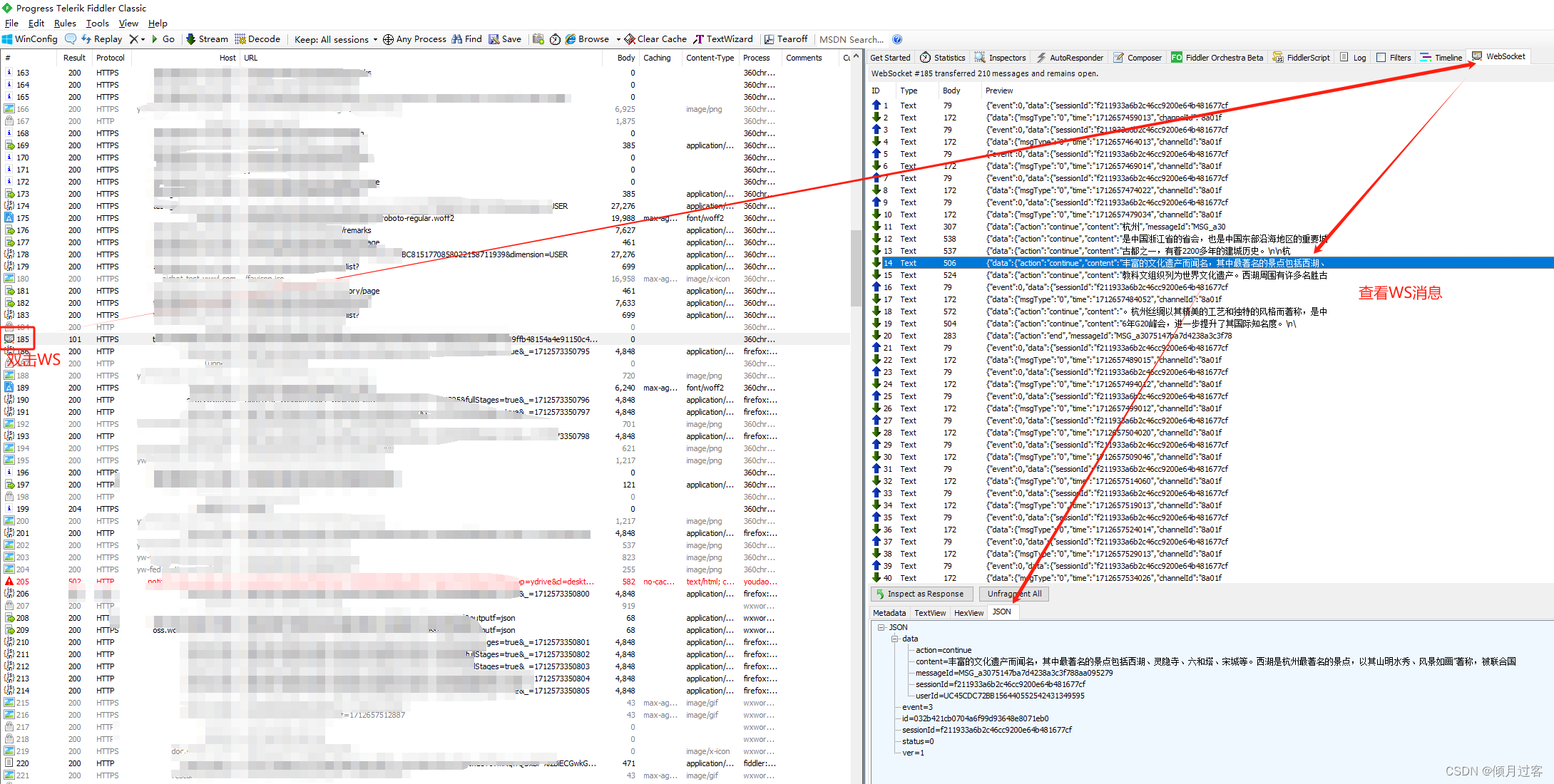Open the Rules menu
Image resolution: width=1554 pixels, height=784 pixels.
pyautogui.click(x=65, y=23)
